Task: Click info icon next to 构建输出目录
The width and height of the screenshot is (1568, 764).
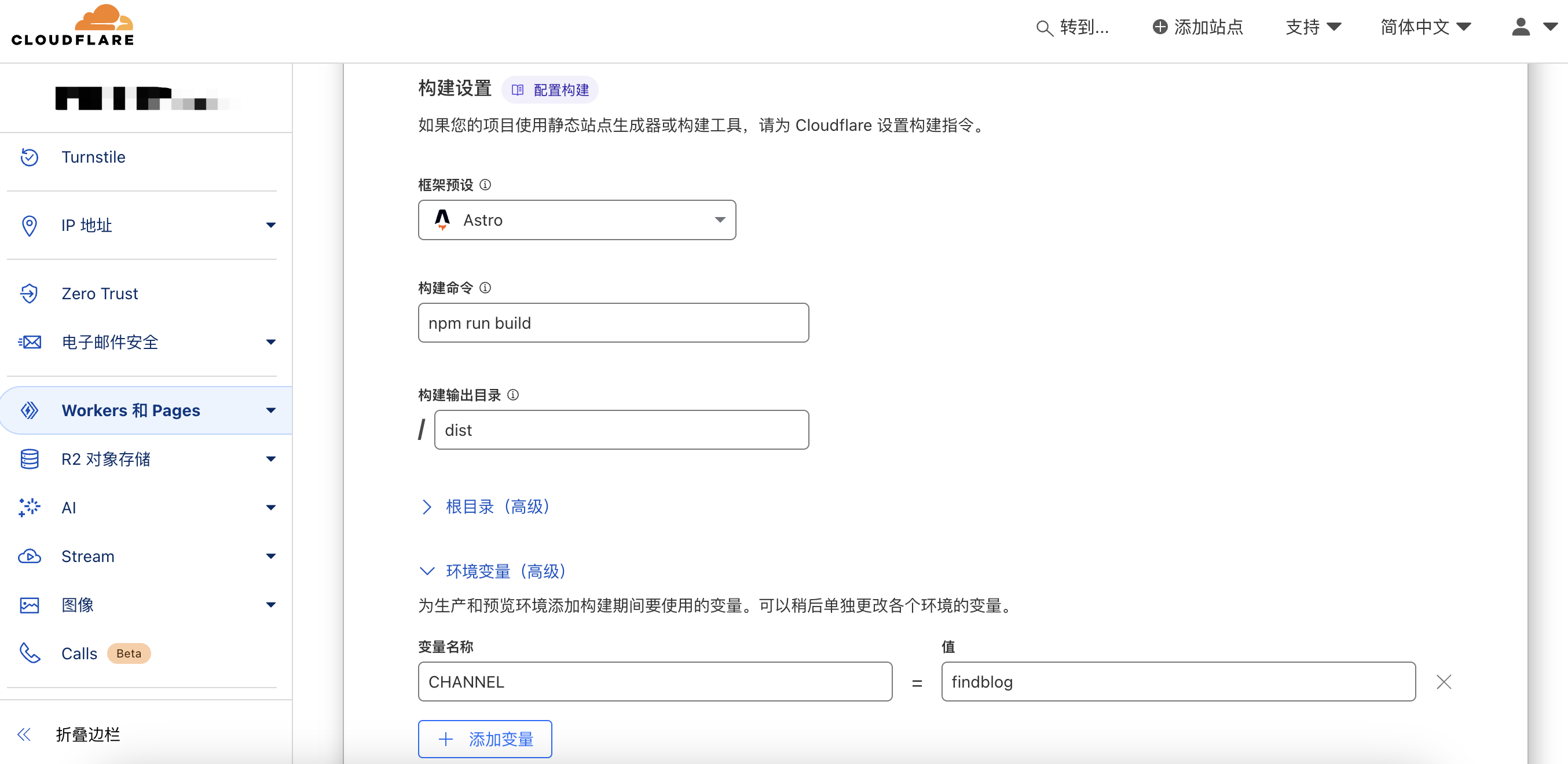Action: point(513,394)
